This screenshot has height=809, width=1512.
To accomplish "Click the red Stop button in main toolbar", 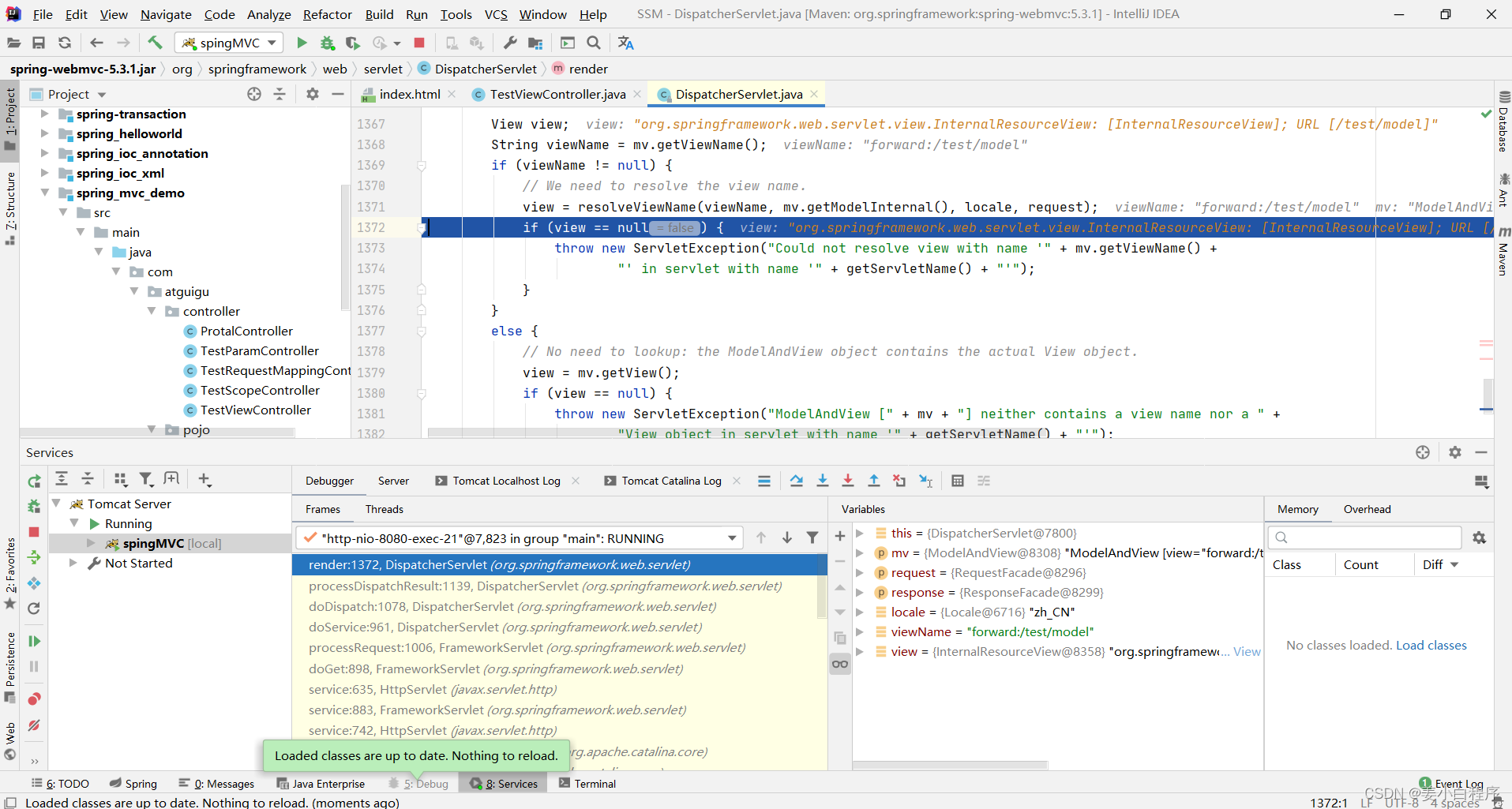I will 419,43.
